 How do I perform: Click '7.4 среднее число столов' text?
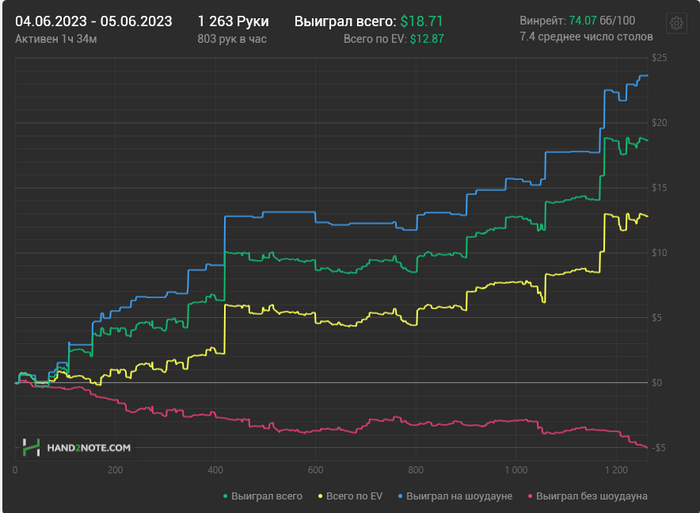pos(586,37)
